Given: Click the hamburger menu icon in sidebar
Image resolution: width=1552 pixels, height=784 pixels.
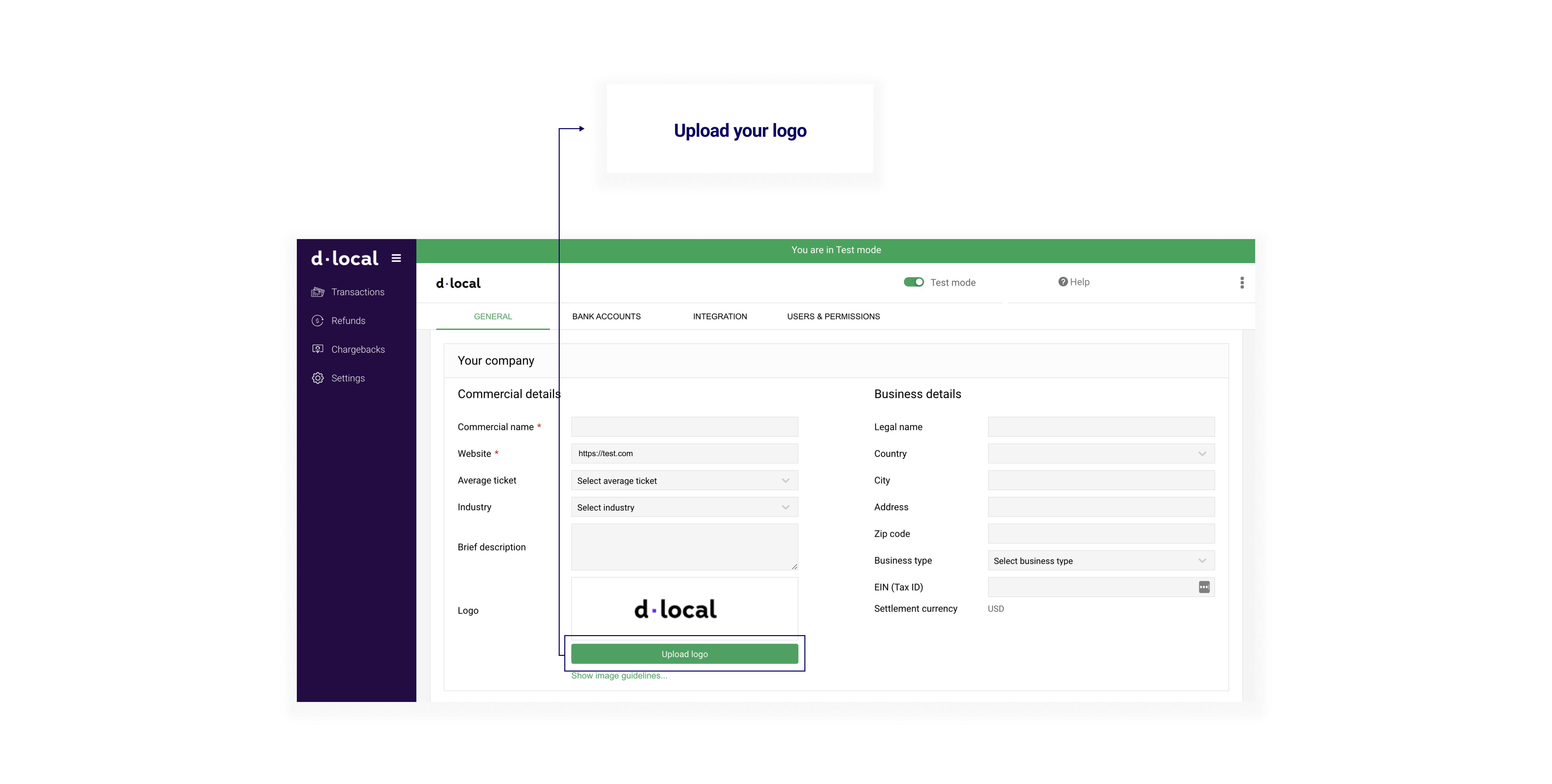Looking at the screenshot, I should point(396,258).
